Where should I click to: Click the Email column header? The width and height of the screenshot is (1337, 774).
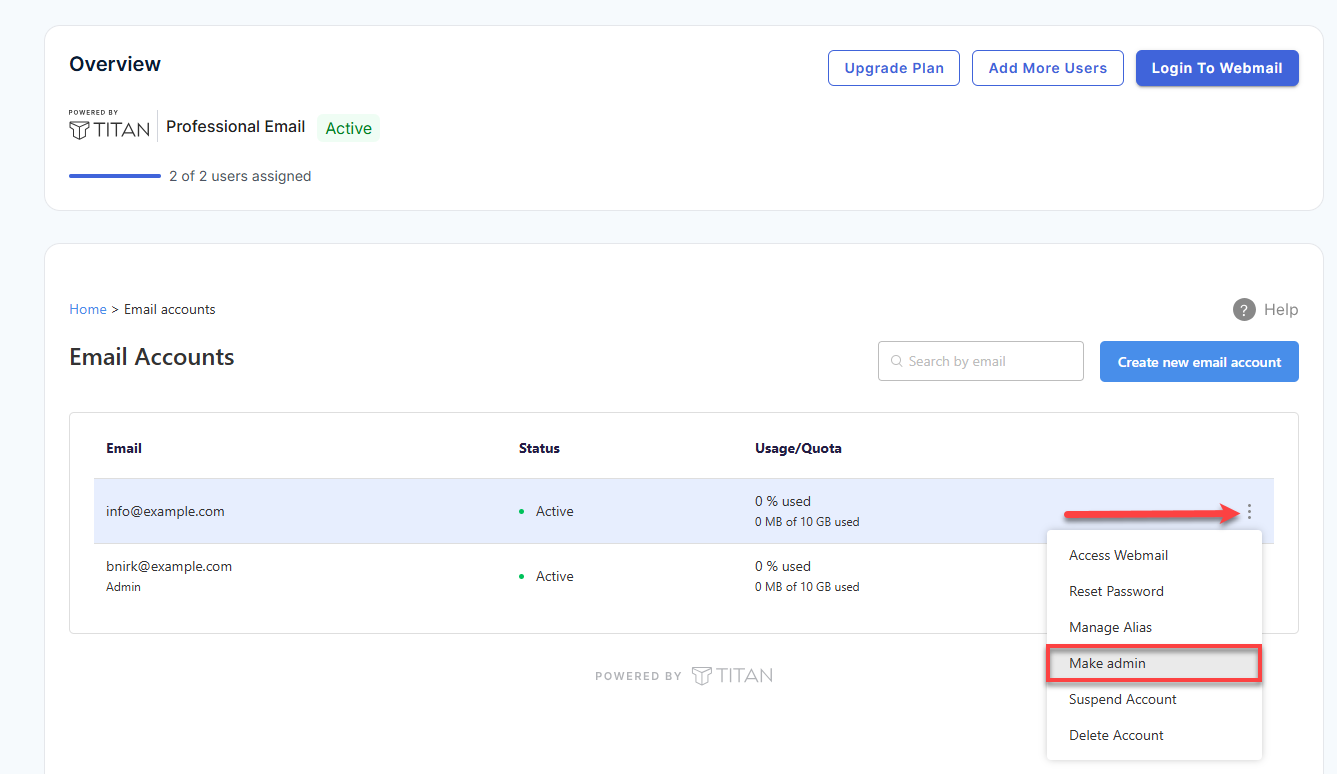point(124,448)
